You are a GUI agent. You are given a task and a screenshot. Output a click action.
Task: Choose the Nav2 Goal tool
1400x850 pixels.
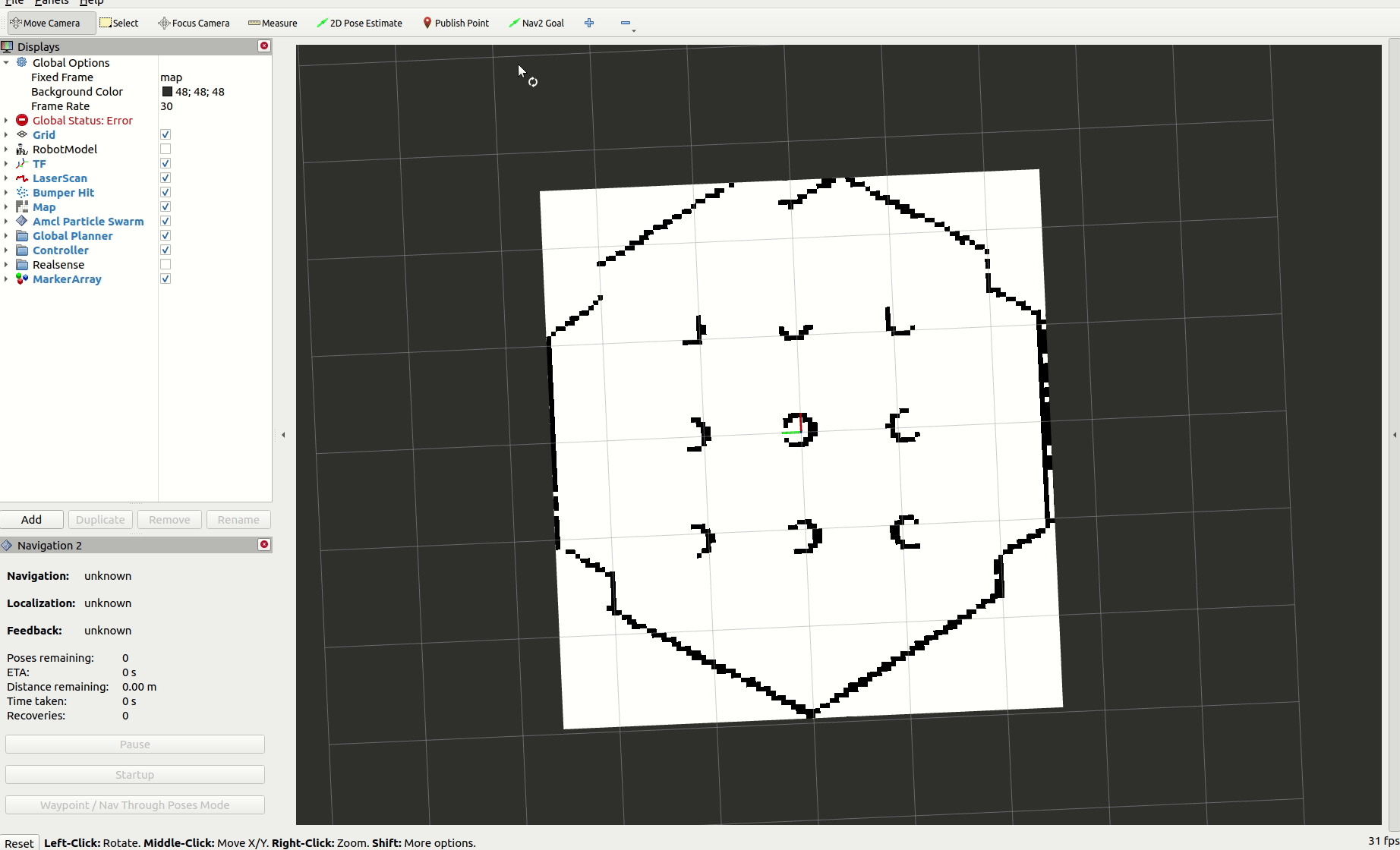(x=536, y=23)
